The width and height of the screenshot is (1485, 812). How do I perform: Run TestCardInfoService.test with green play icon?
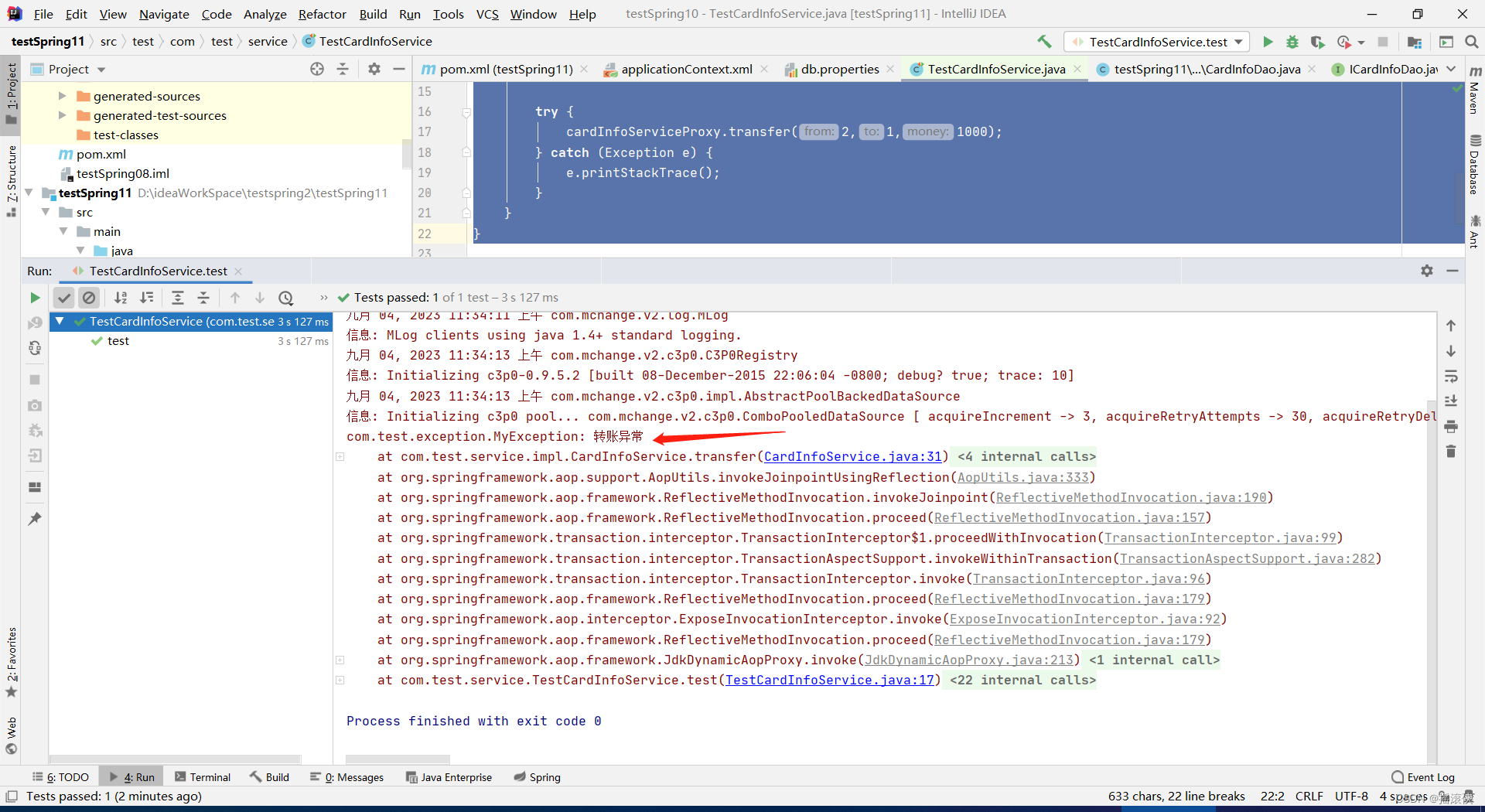pyautogui.click(x=1268, y=42)
